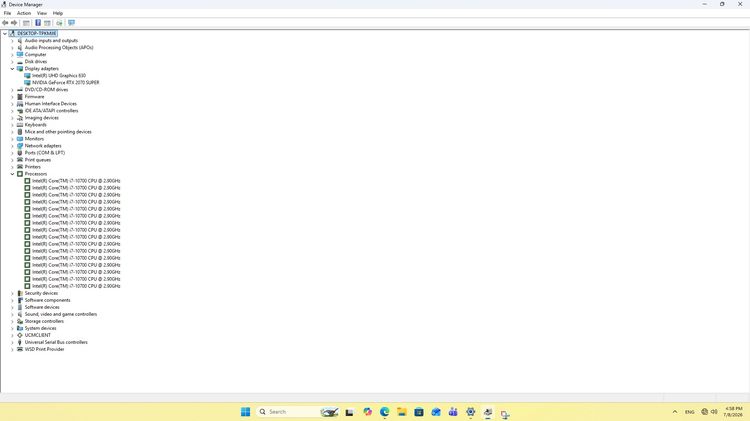Expand the Computer category
The height and width of the screenshot is (421, 750).
pos(12,55)
